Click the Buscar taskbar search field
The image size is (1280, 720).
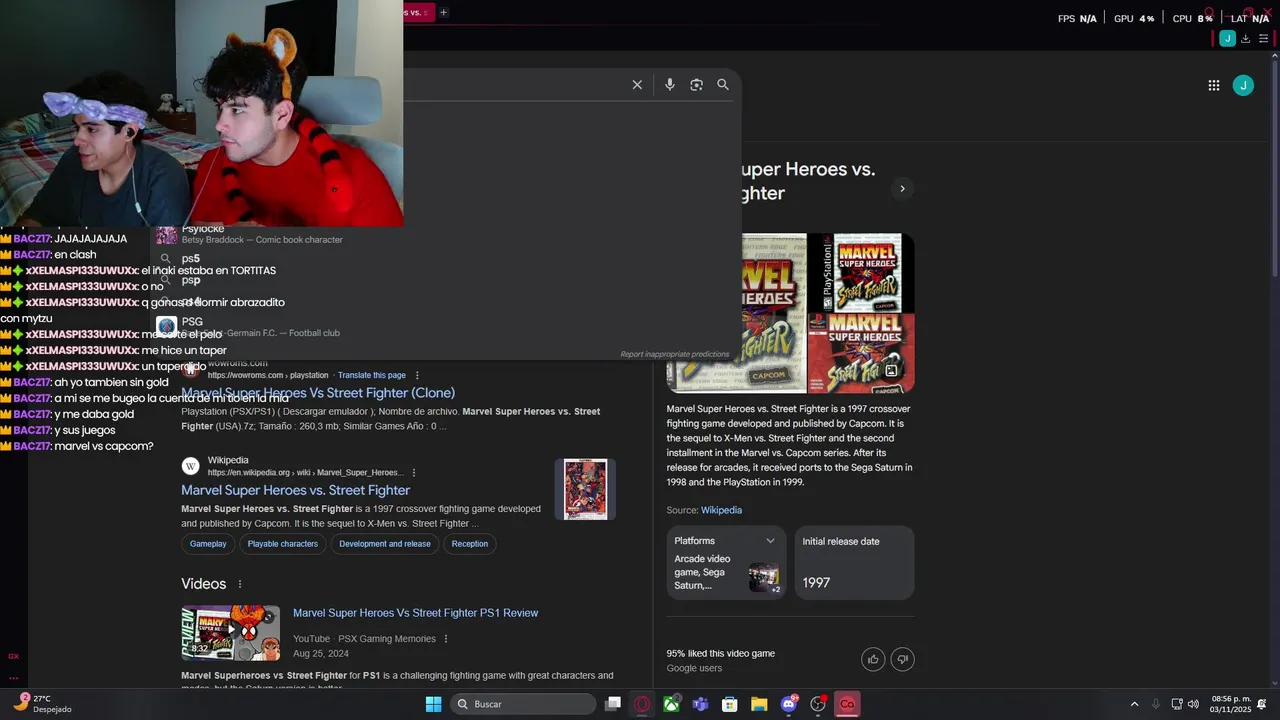click(x=523, y=704)
